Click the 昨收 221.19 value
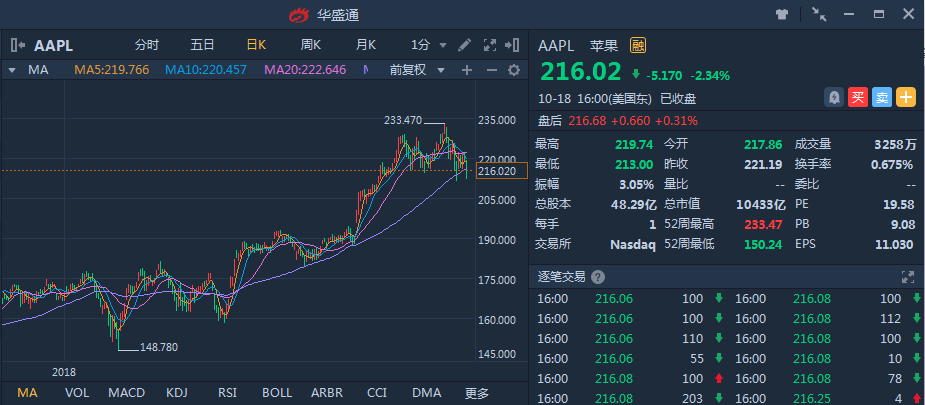The image size is (925, 405). pos(763,164)
